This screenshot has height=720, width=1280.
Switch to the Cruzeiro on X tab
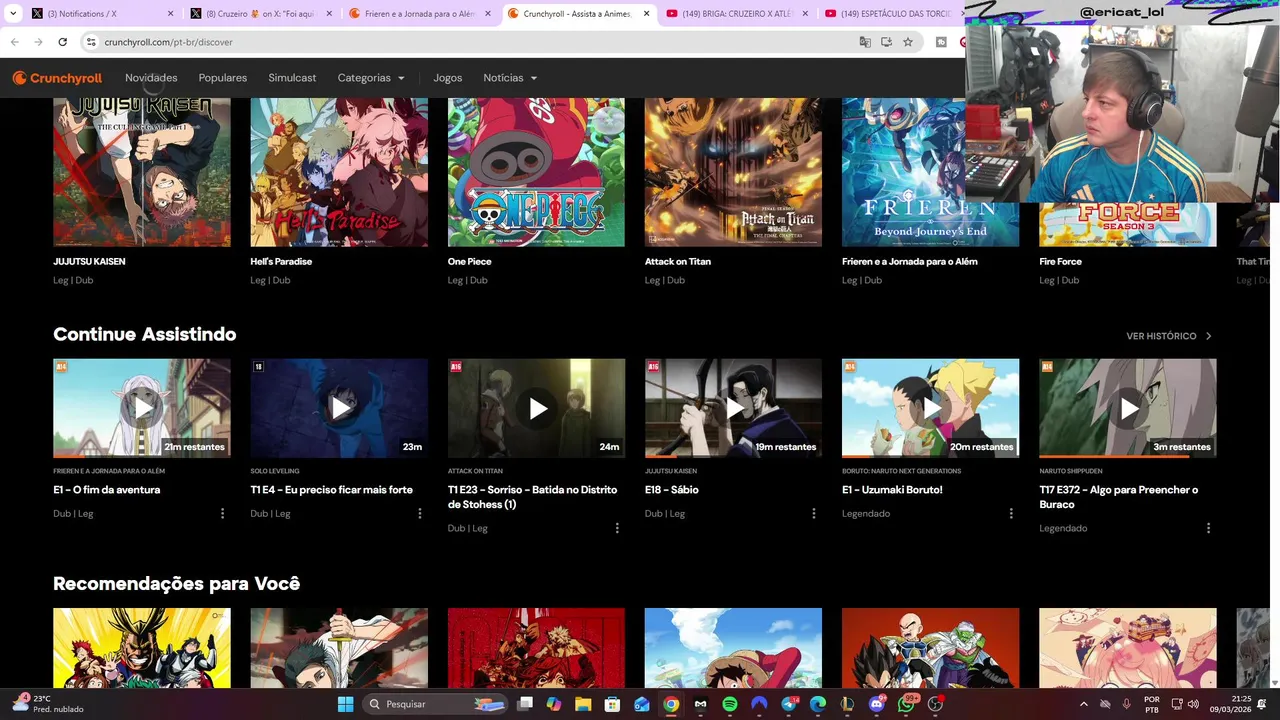[x=260, y=14]
